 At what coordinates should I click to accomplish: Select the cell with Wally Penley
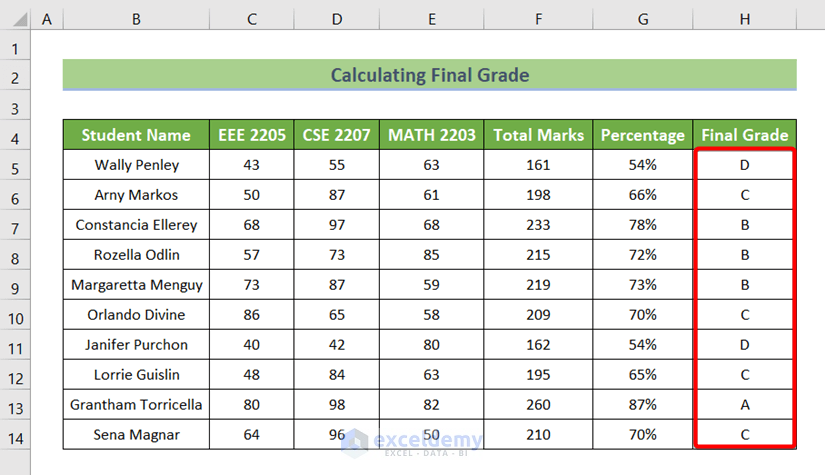[x=136, y=165]
